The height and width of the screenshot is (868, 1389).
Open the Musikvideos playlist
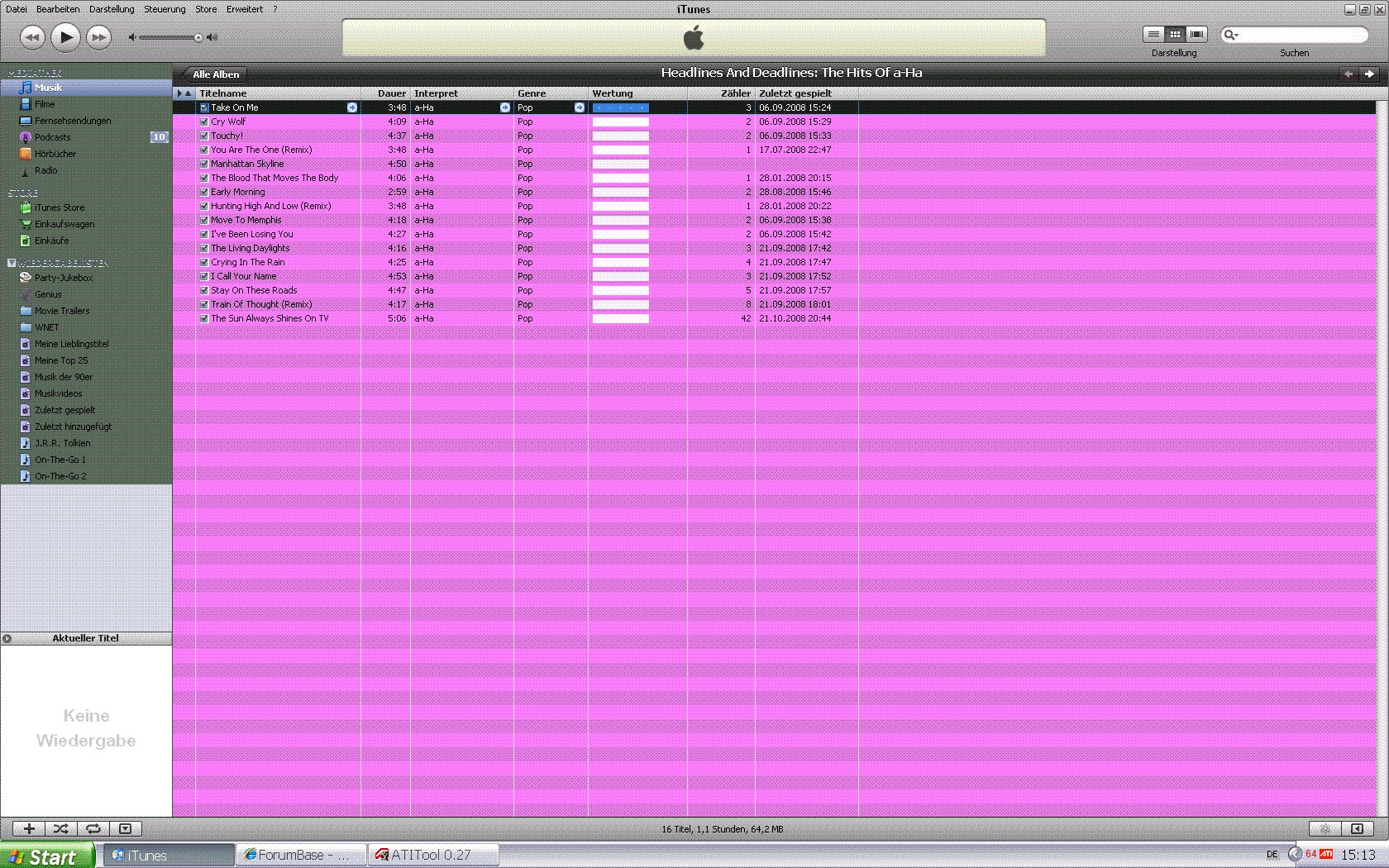[86, 393]
